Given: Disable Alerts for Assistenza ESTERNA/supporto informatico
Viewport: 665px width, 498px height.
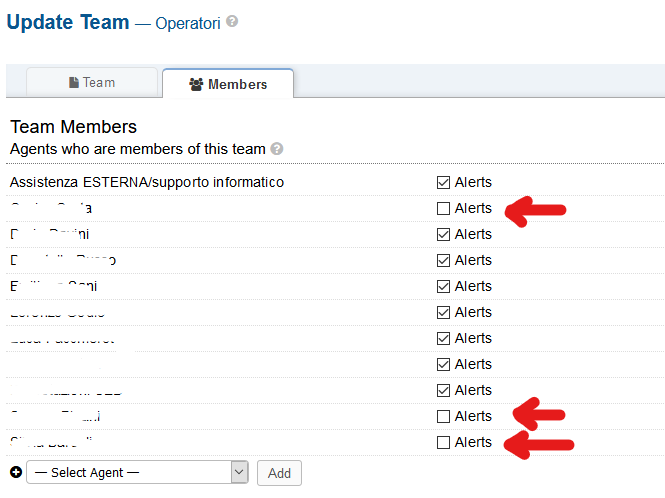Looking at the screenshot, I should [443, 183].
